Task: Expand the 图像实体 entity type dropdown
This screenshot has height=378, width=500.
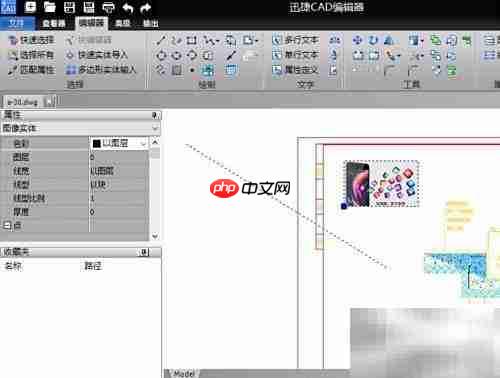Action: point(155,128)
